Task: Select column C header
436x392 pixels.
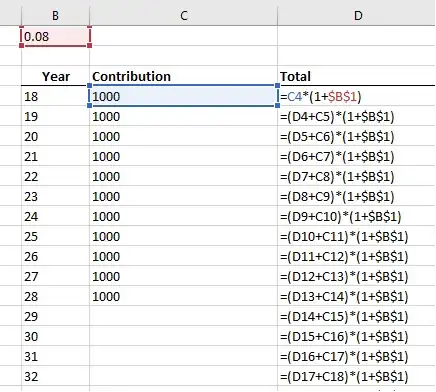Action: [184, 15]
